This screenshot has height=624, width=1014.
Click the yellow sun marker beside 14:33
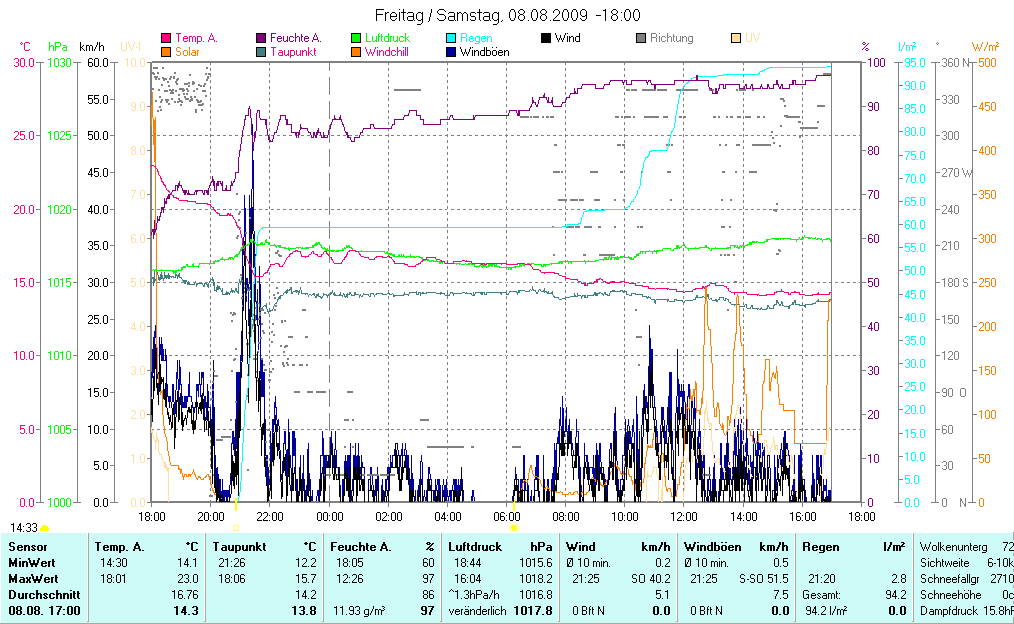pos(44,527)
